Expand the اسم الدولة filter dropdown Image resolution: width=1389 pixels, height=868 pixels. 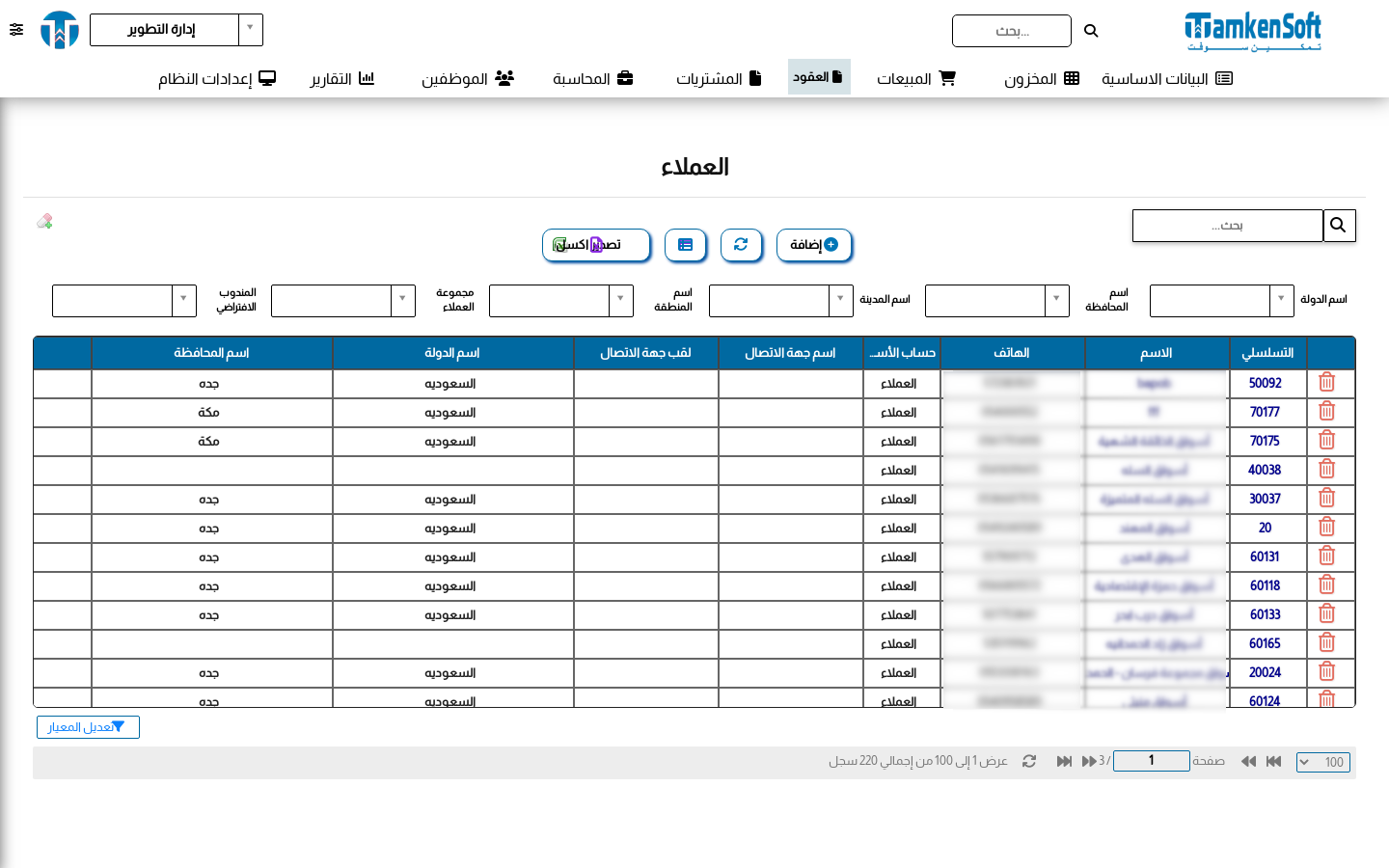coord(1281,301)
